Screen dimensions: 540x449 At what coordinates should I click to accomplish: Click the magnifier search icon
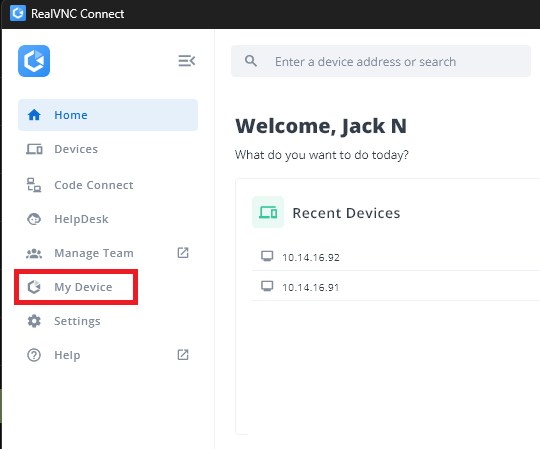pos(251,61)
